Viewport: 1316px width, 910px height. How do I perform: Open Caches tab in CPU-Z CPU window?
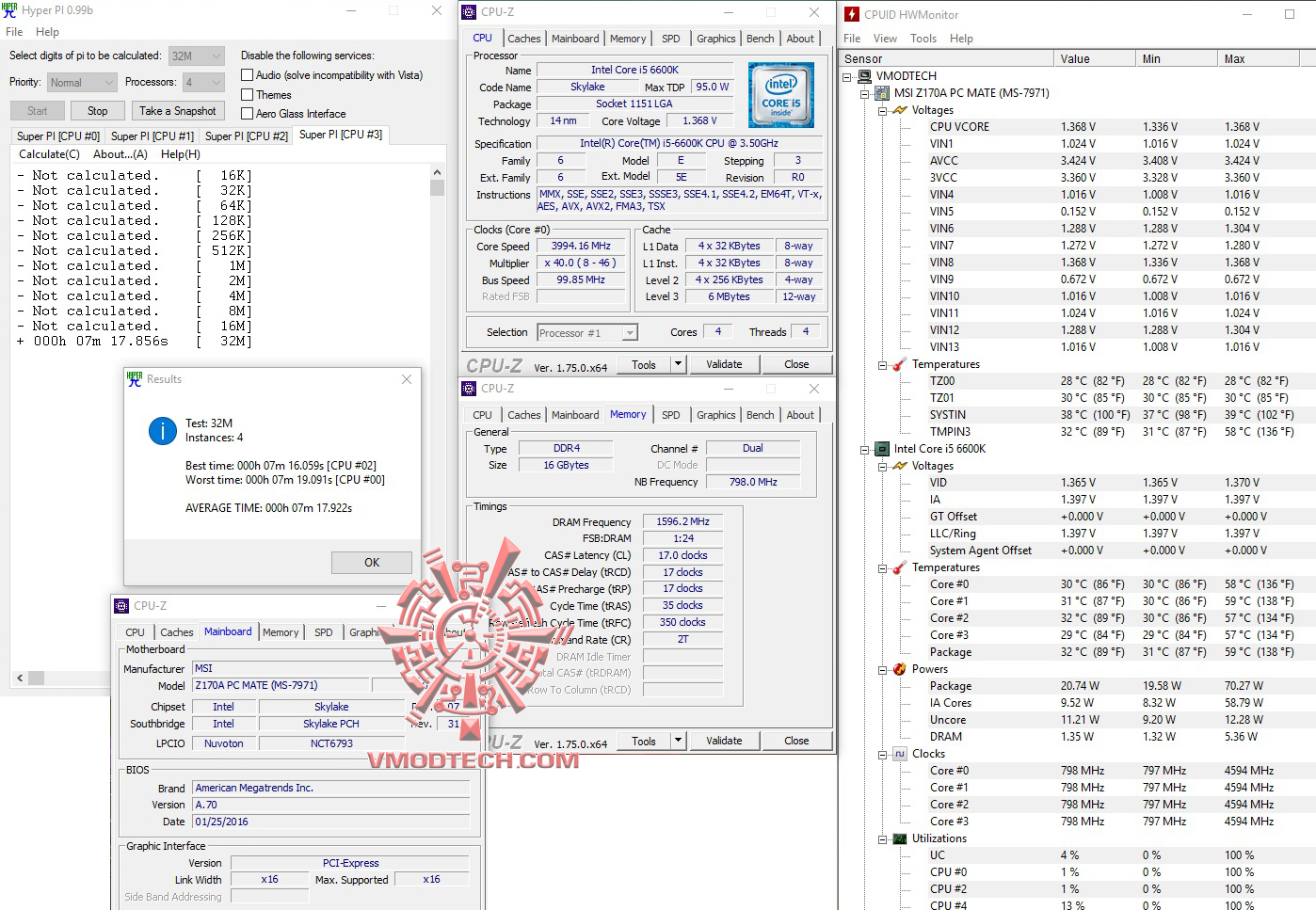[x=524, y=39]
